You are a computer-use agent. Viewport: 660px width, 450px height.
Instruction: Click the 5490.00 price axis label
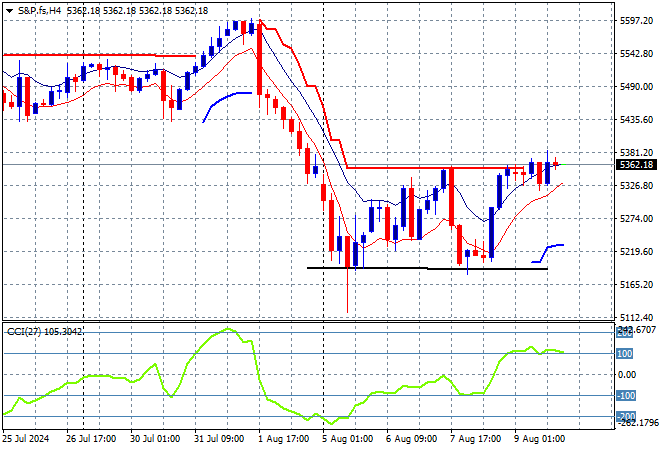click(636, 86)
